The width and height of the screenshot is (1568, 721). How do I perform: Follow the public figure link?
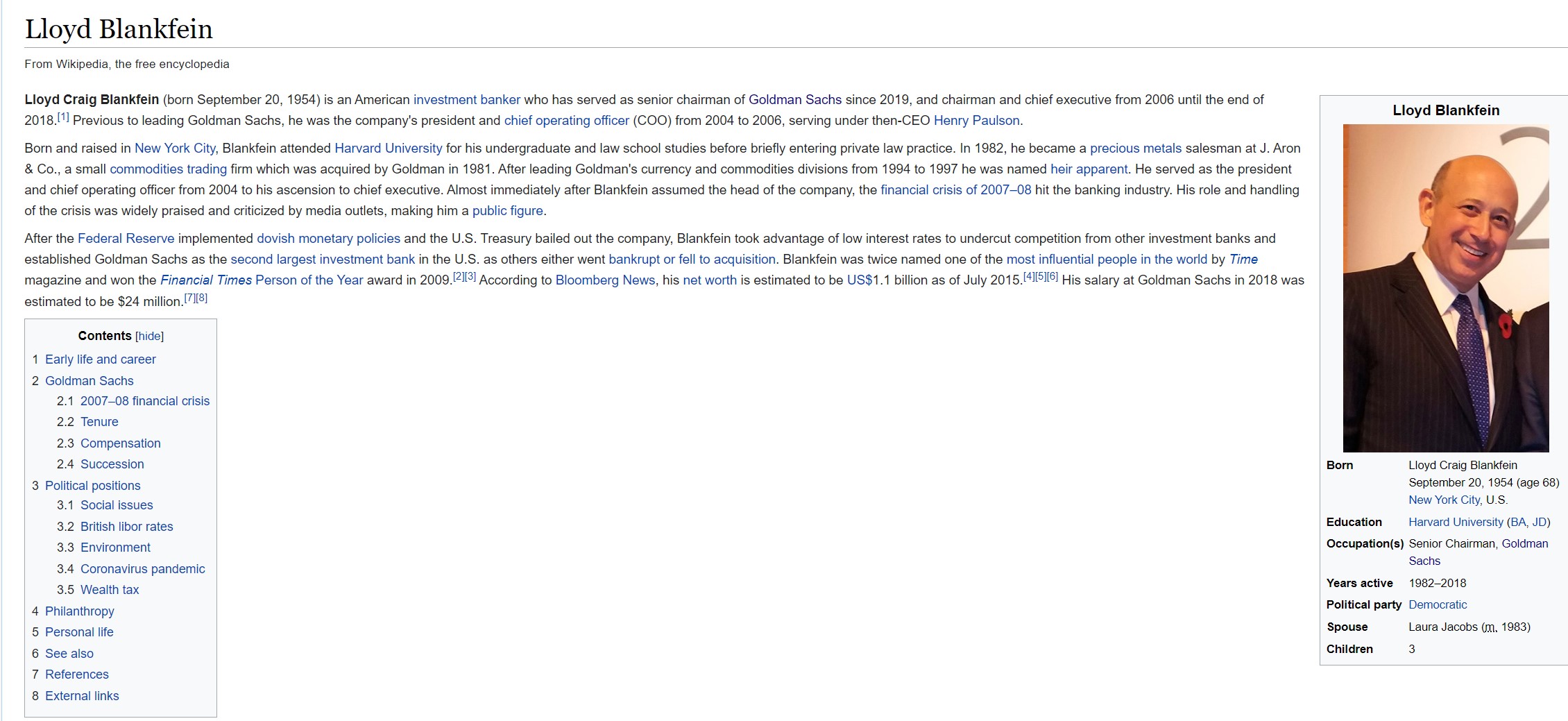tap(507, 211)
